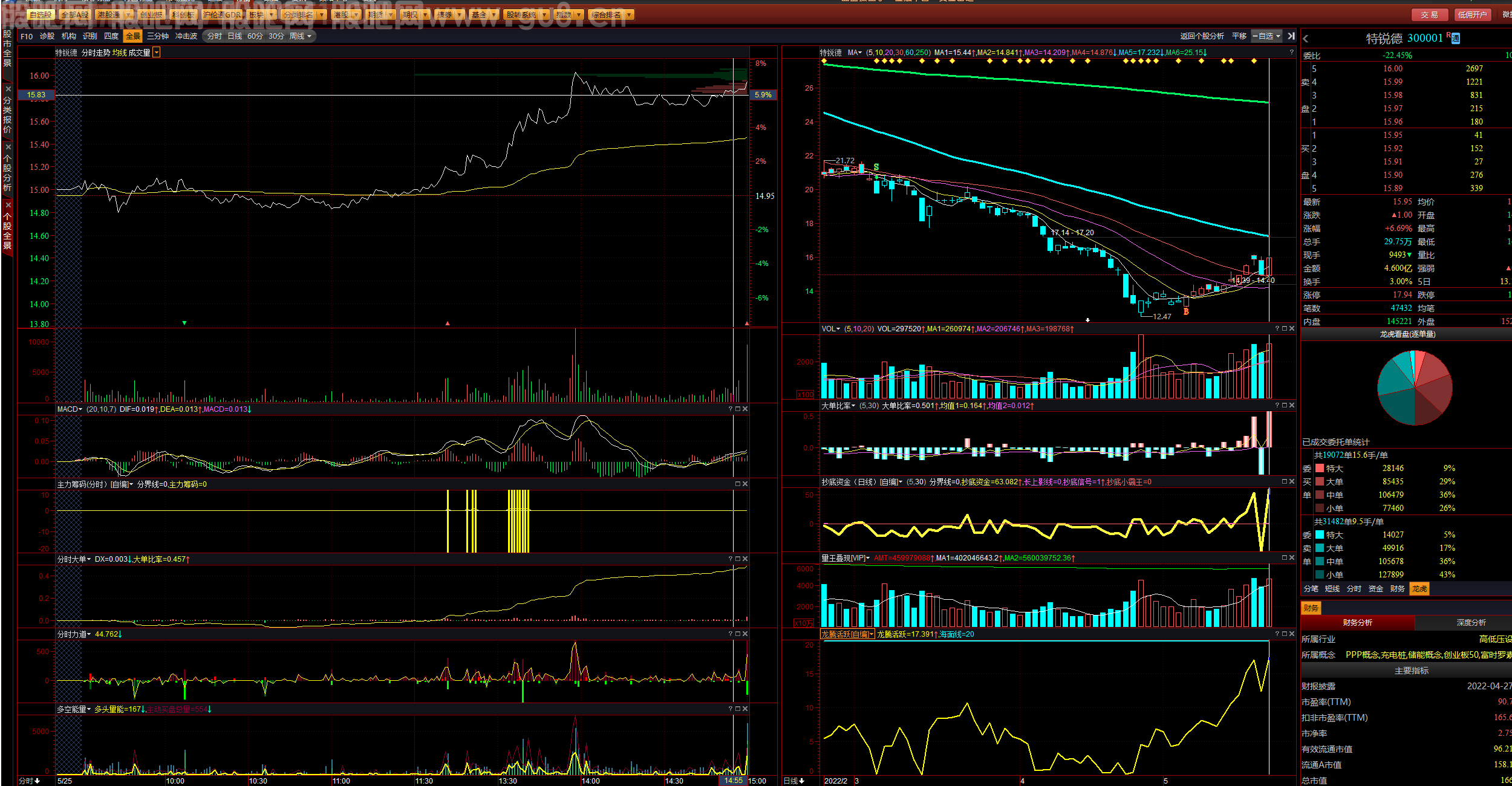
Task: Click the 交易 trade button
Action: coord(1430,15)
